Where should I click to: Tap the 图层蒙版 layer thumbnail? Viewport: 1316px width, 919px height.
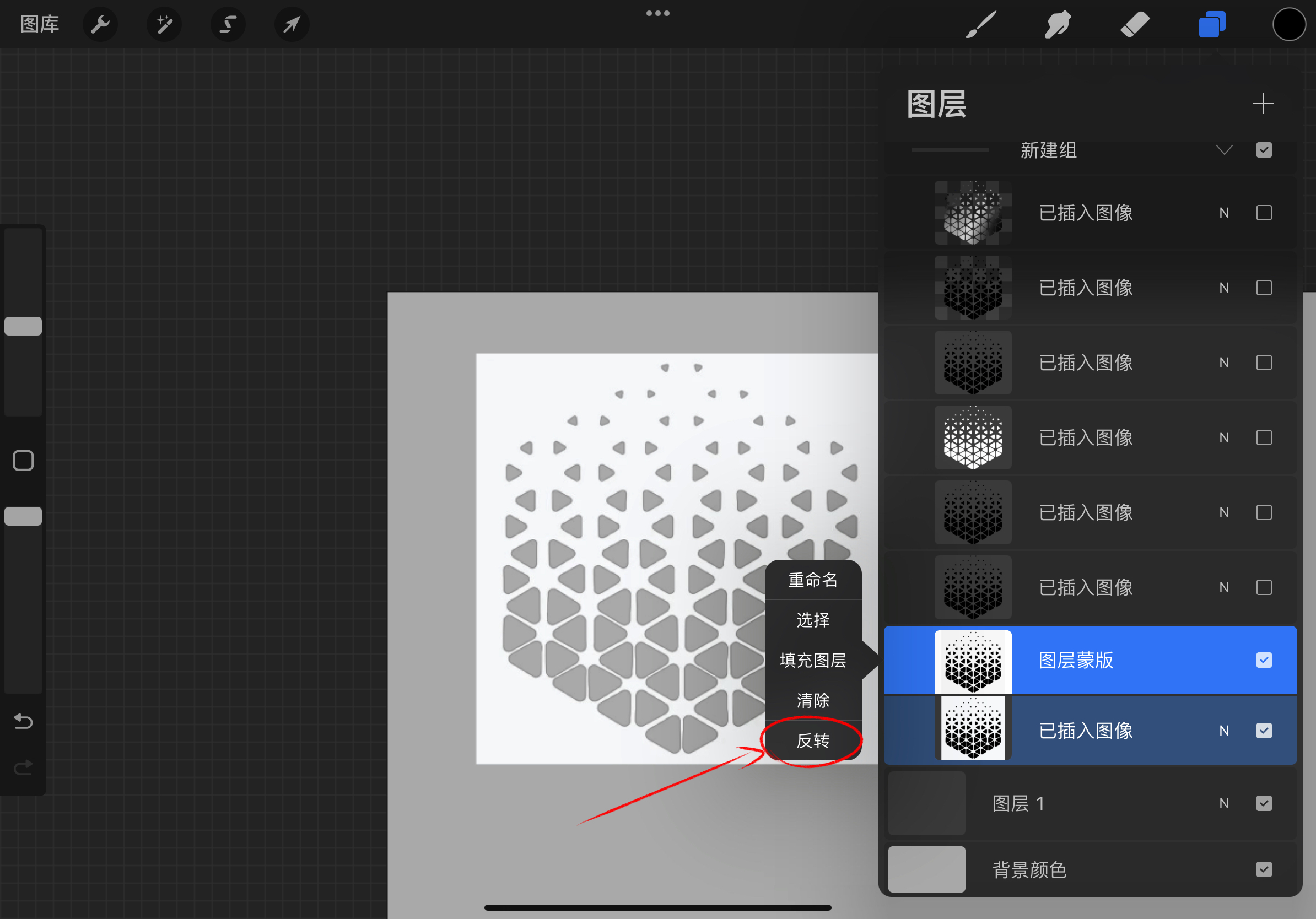click(x=973, y=660)
